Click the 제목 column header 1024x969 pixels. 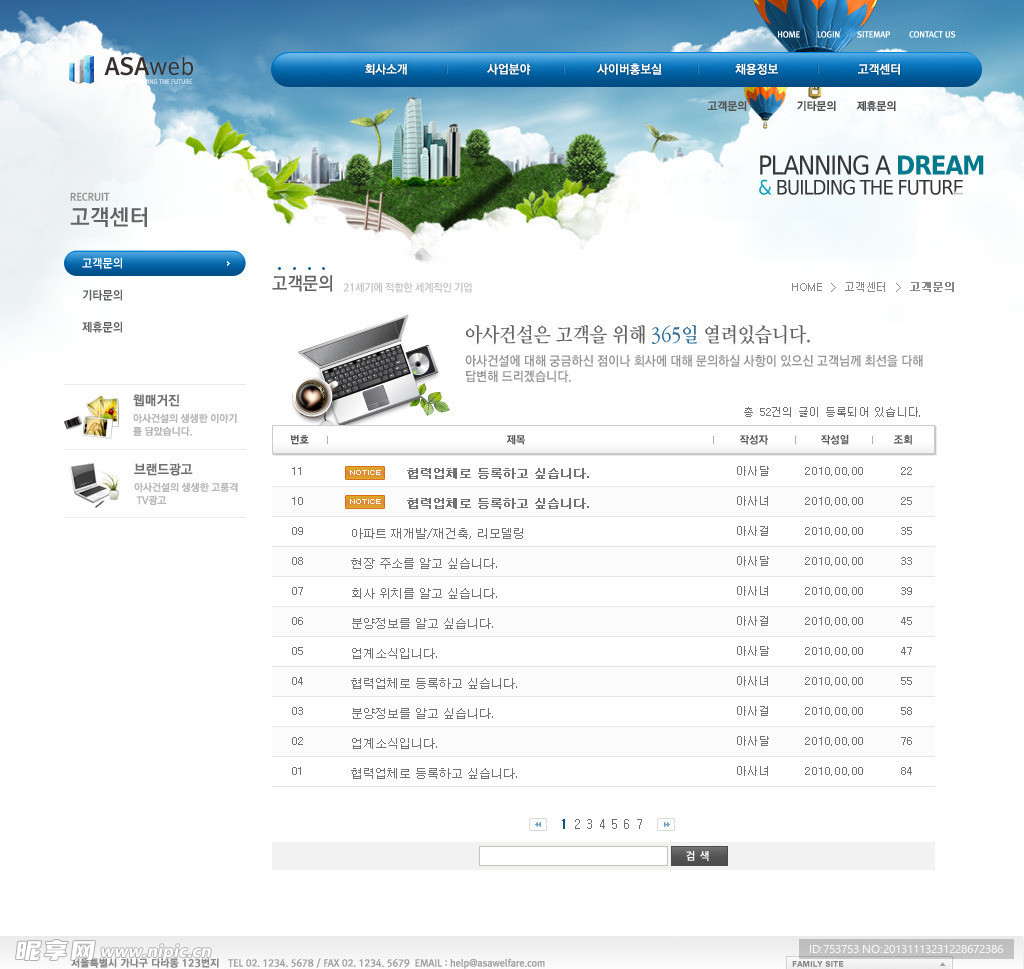tap(515, 439)
